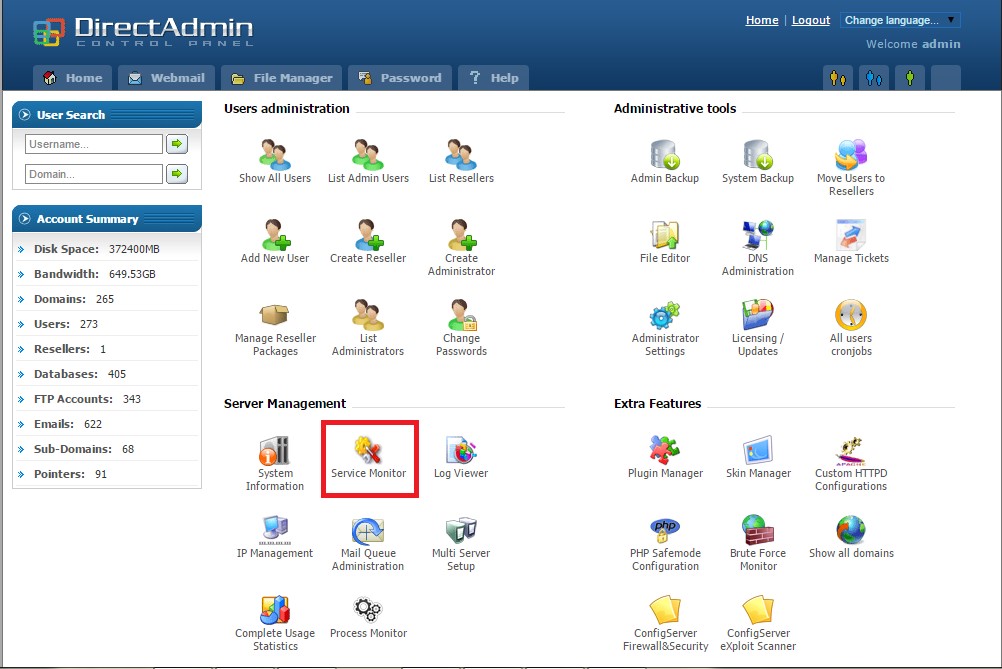The height and width of the screenshot is (669, 1002).
Task: Submit the username search arrow button
Action: coord(177,144)
